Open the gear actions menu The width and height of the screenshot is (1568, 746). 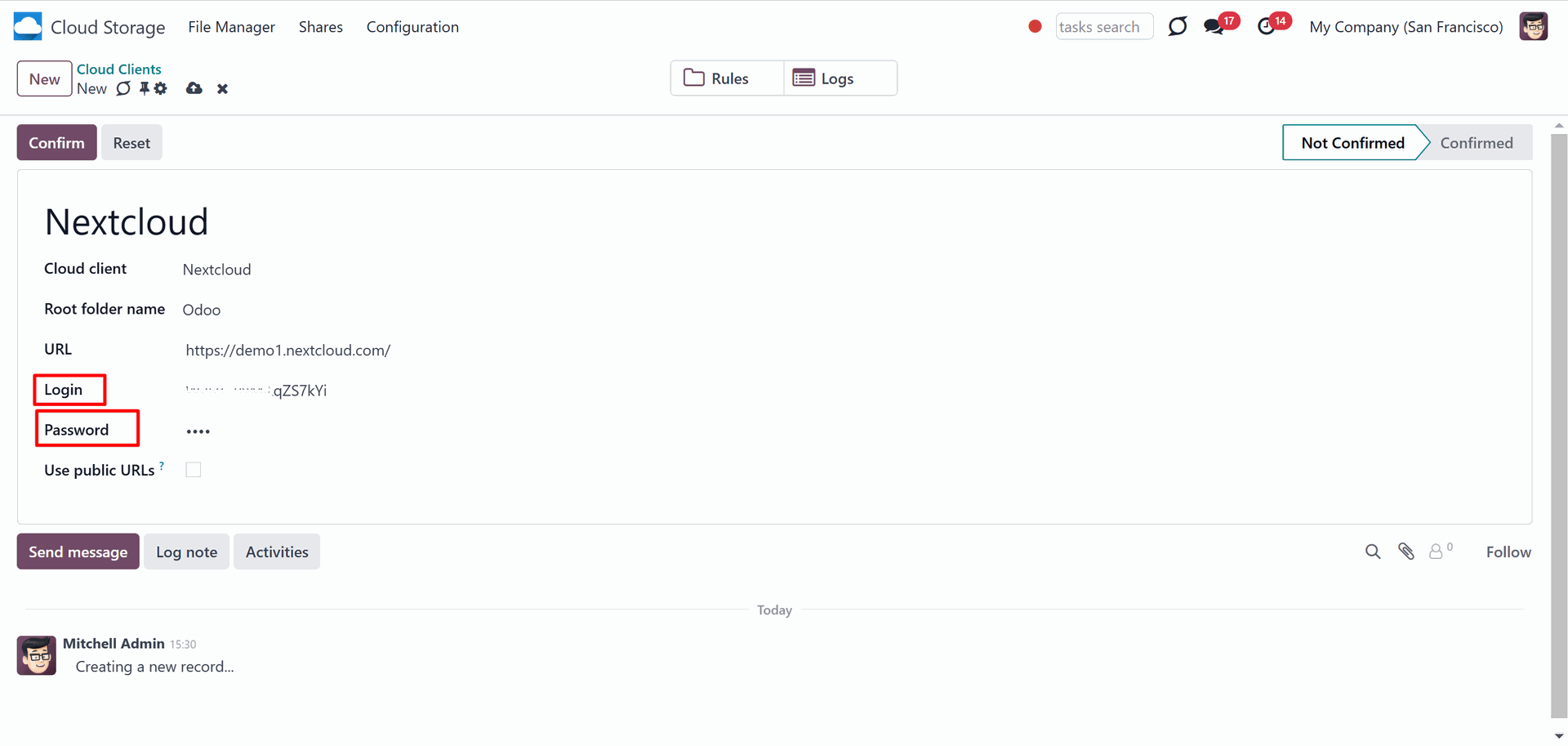pos(160,88)
